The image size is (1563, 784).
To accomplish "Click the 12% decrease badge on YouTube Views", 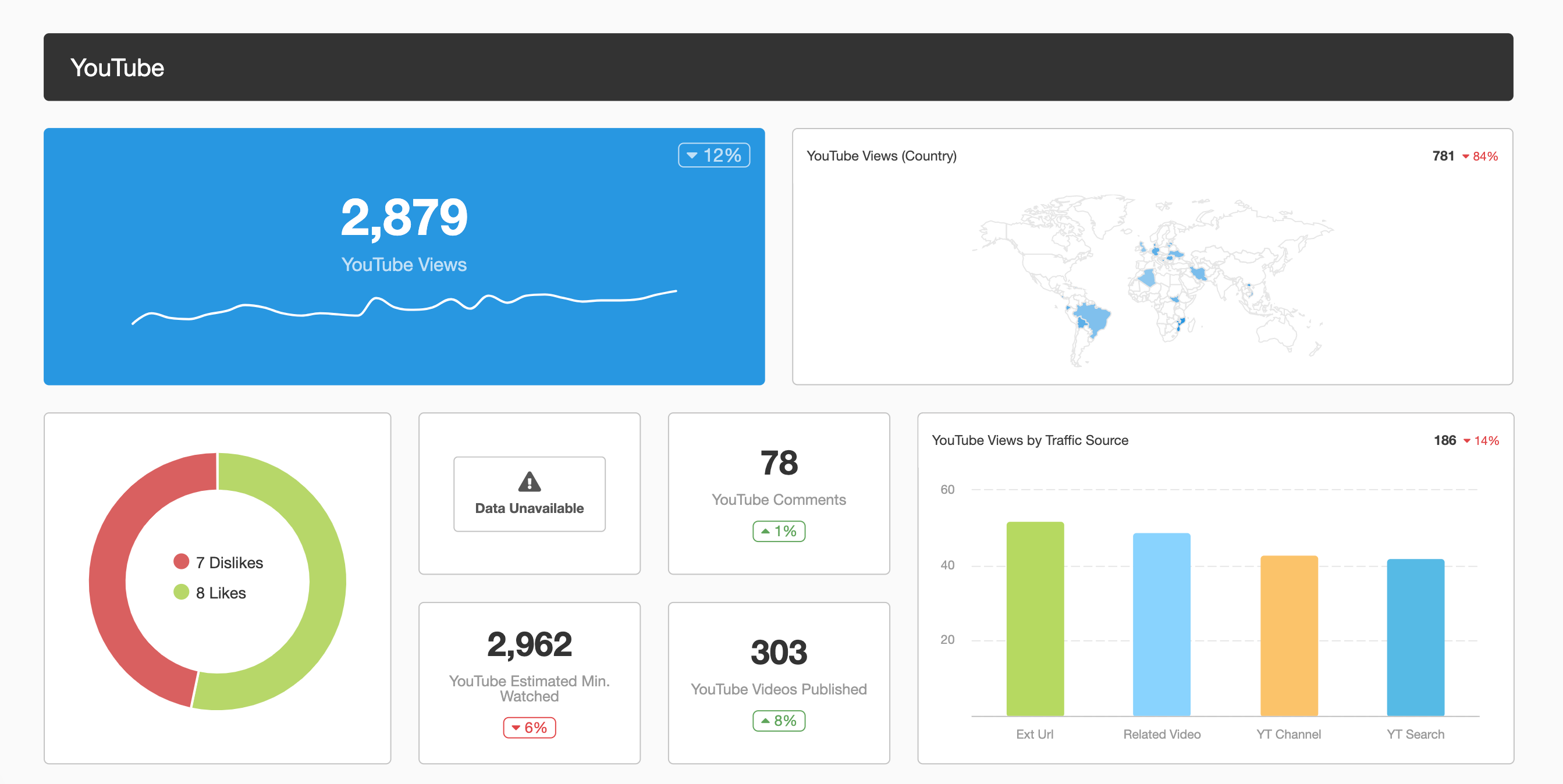I will (x=713, y=155).
